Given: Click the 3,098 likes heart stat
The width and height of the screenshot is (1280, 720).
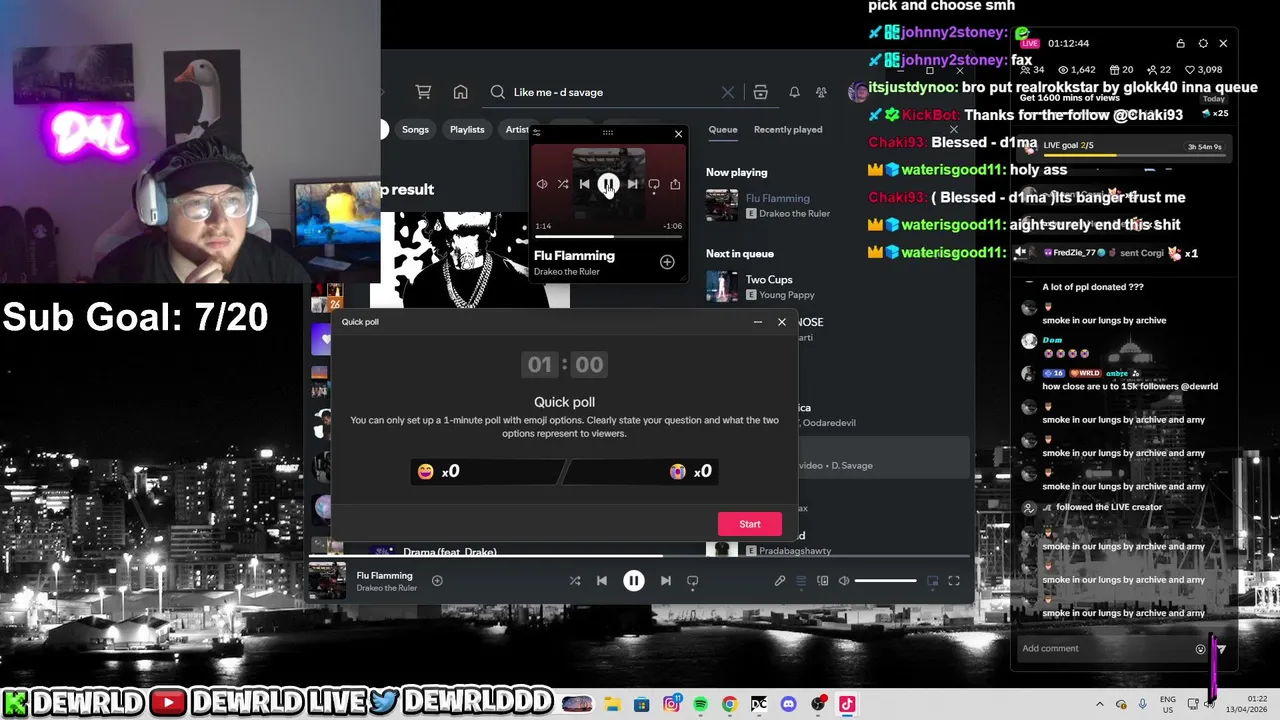Looking at the screenshot, I should pyautogui.click(x=1203, y=70).
